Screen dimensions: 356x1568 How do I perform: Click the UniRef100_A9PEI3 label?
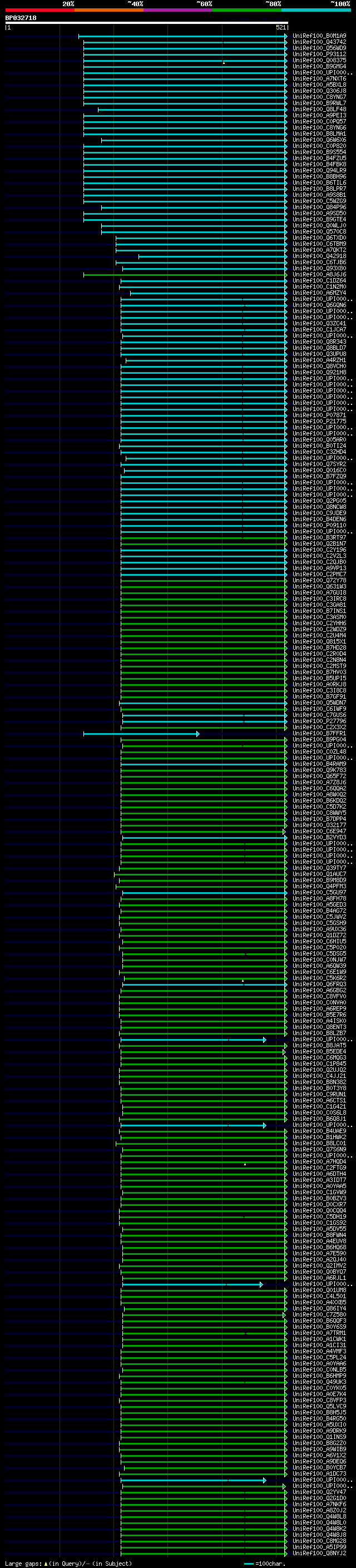point(319,116)
